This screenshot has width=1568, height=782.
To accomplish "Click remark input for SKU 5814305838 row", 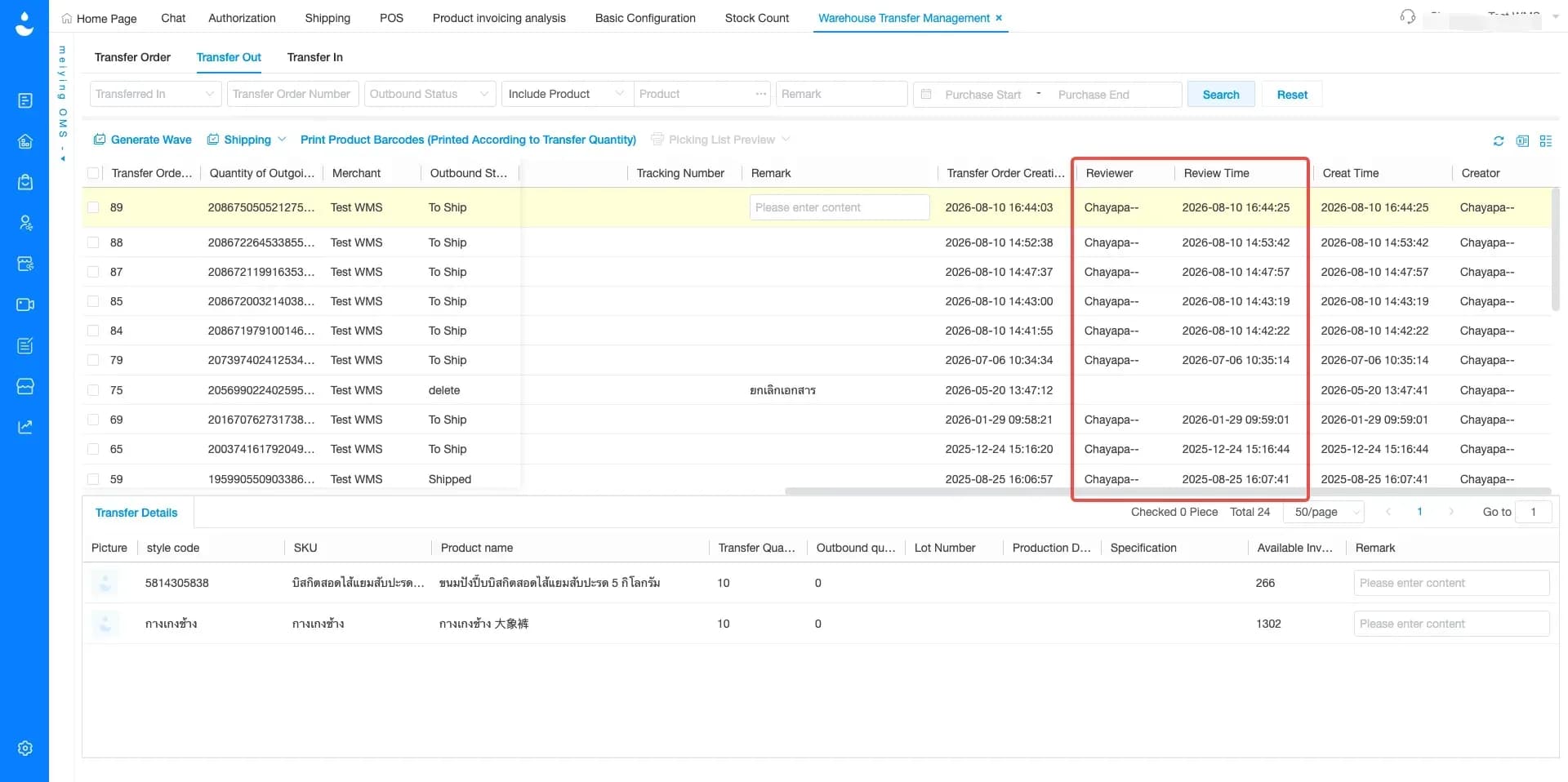I will click(x=1451, y=583).
